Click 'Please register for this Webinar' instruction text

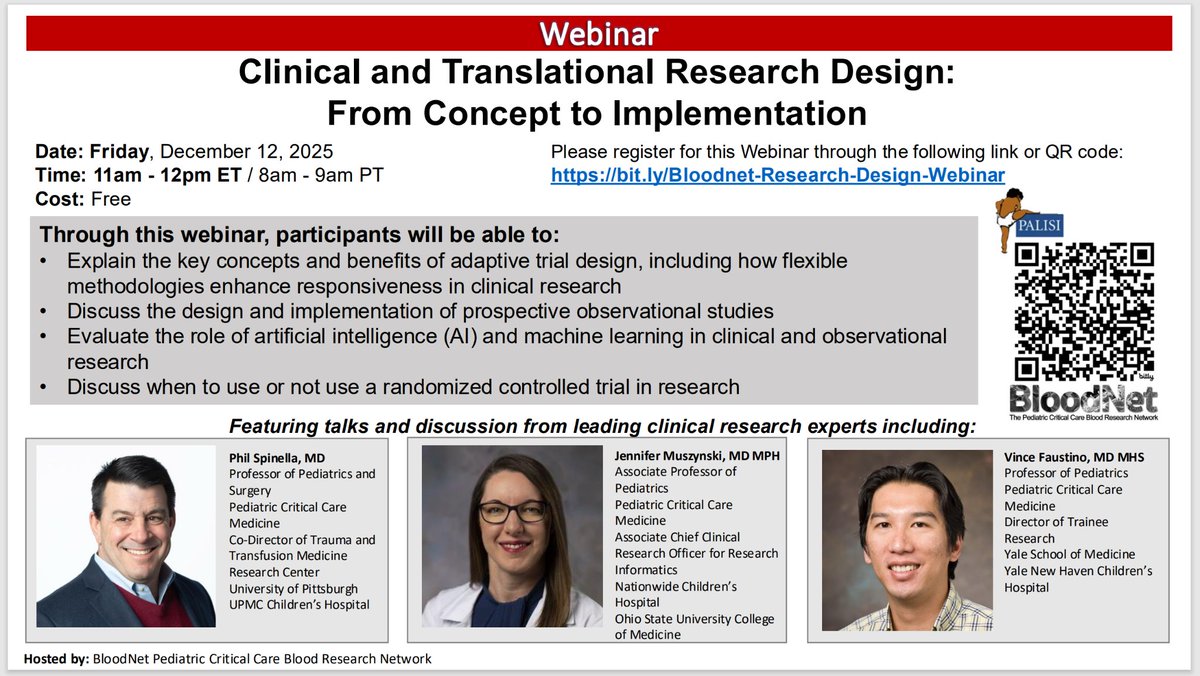[838, 152]
